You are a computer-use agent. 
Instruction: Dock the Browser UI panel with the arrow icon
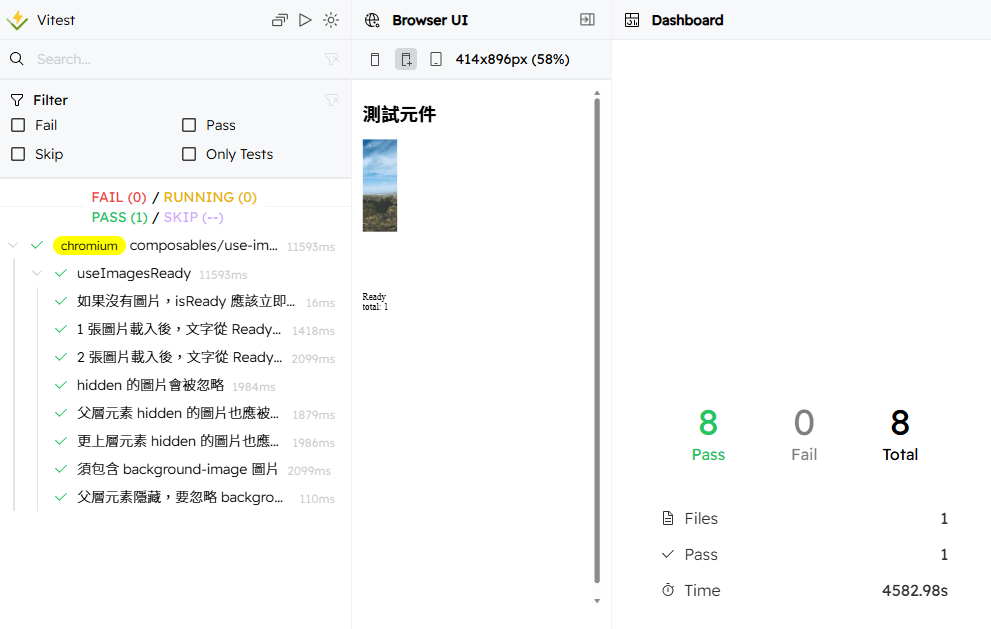click(587, 19)
